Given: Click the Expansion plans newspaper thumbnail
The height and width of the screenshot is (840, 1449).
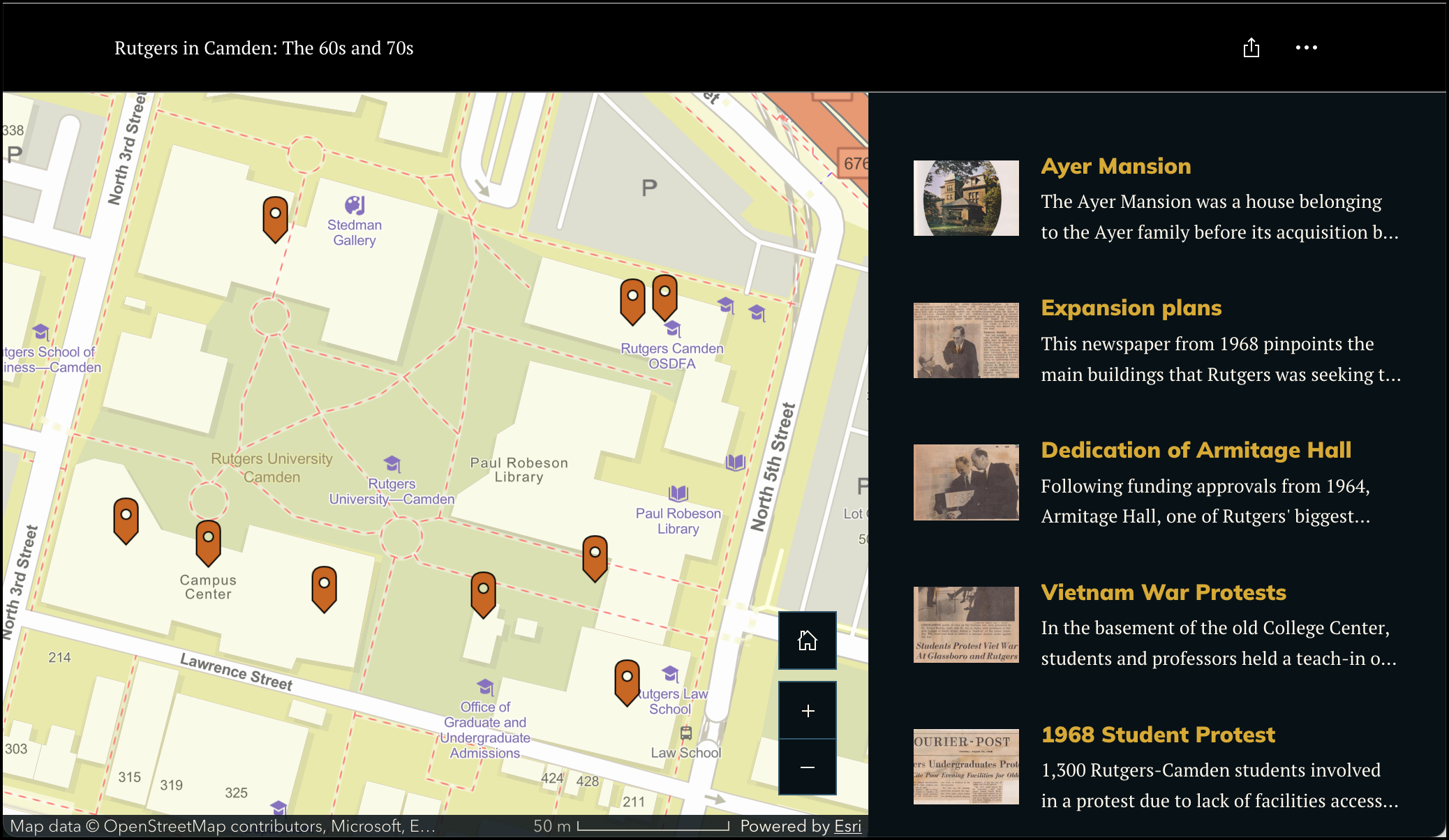Looking at the screenshot, I should pos(966,340).
